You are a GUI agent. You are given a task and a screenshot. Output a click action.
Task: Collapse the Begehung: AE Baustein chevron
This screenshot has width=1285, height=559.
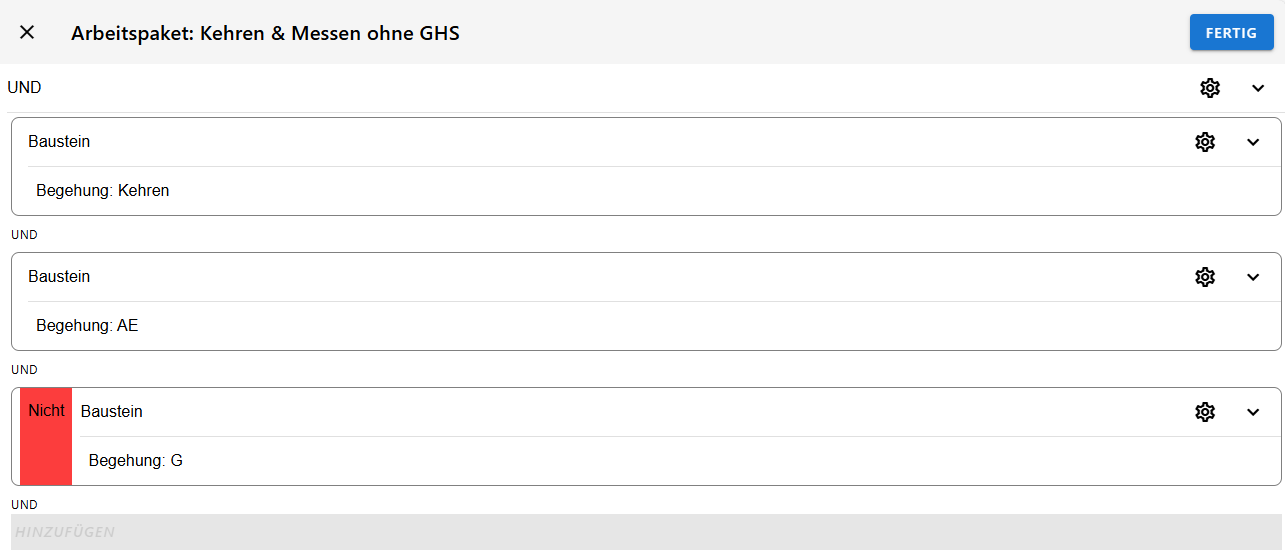[1253, 277]
